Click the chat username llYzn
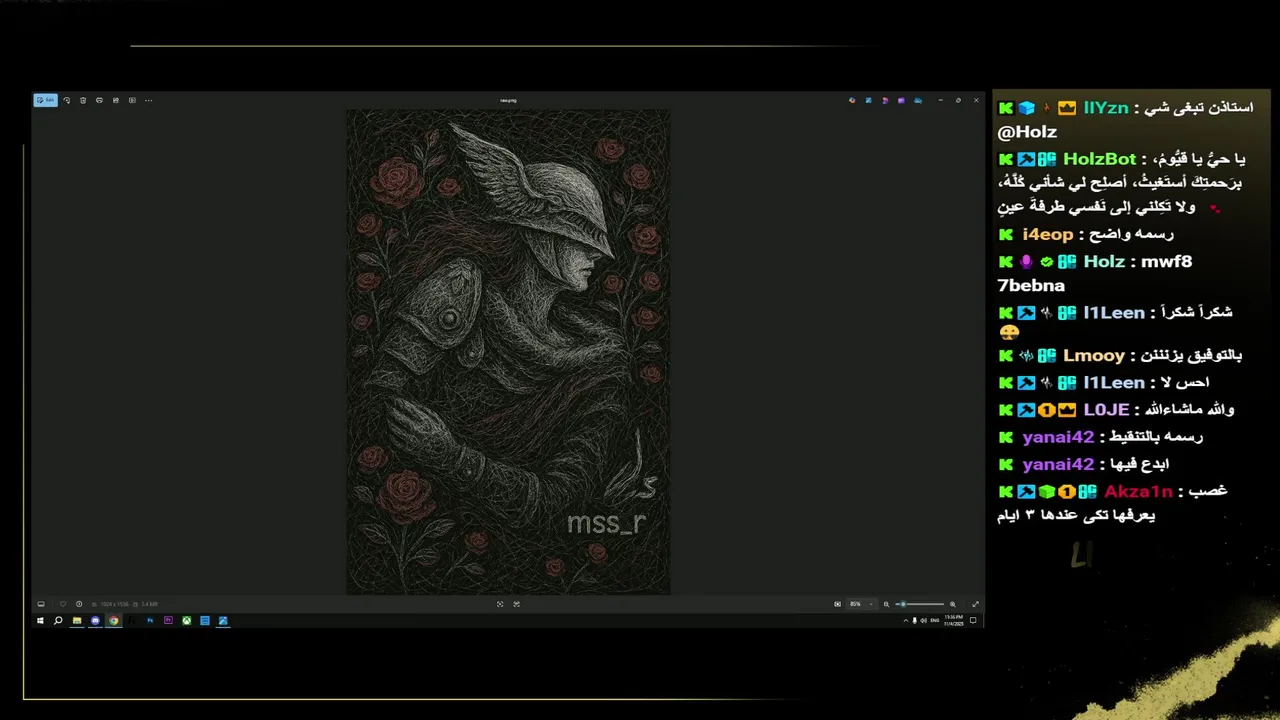This screenshot has width=1280, height=720. (x=1106, y=108)
